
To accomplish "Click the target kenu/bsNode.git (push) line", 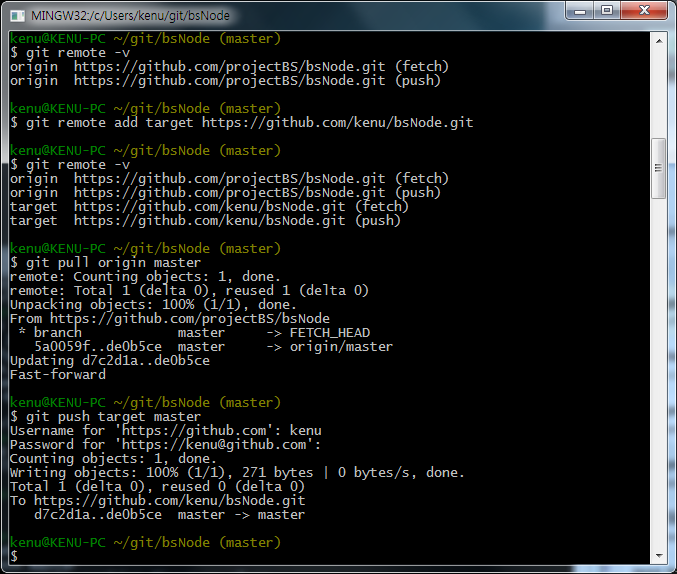I will point(205,221).
